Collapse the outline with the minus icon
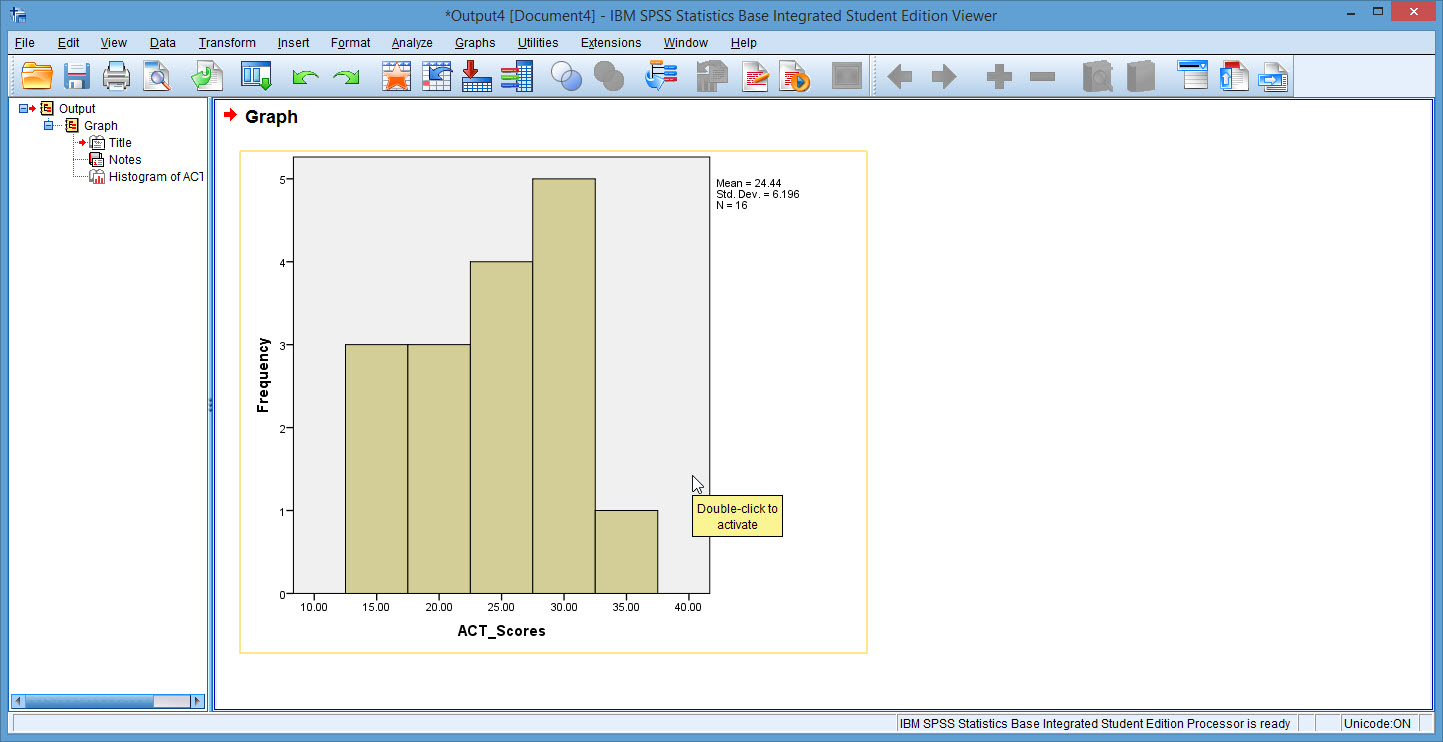1443x742 pixels. 1042,77
